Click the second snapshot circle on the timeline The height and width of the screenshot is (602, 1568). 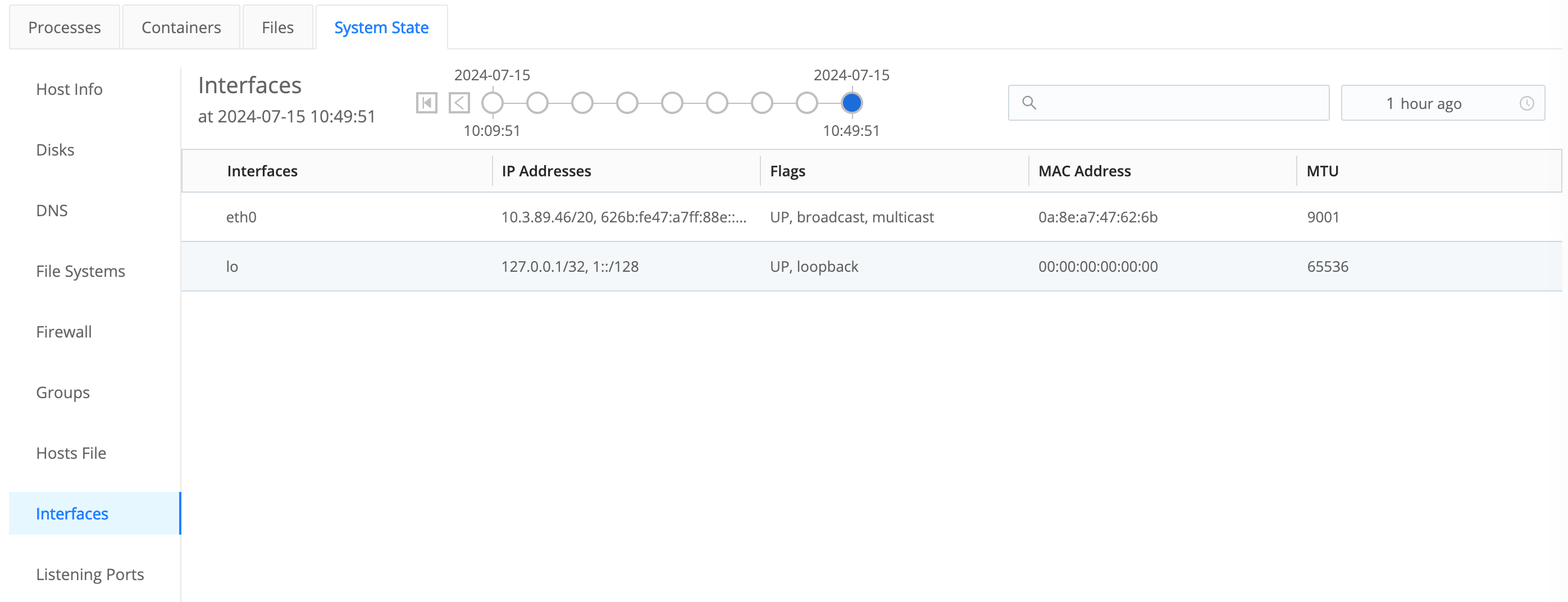[x=537, y=102]
